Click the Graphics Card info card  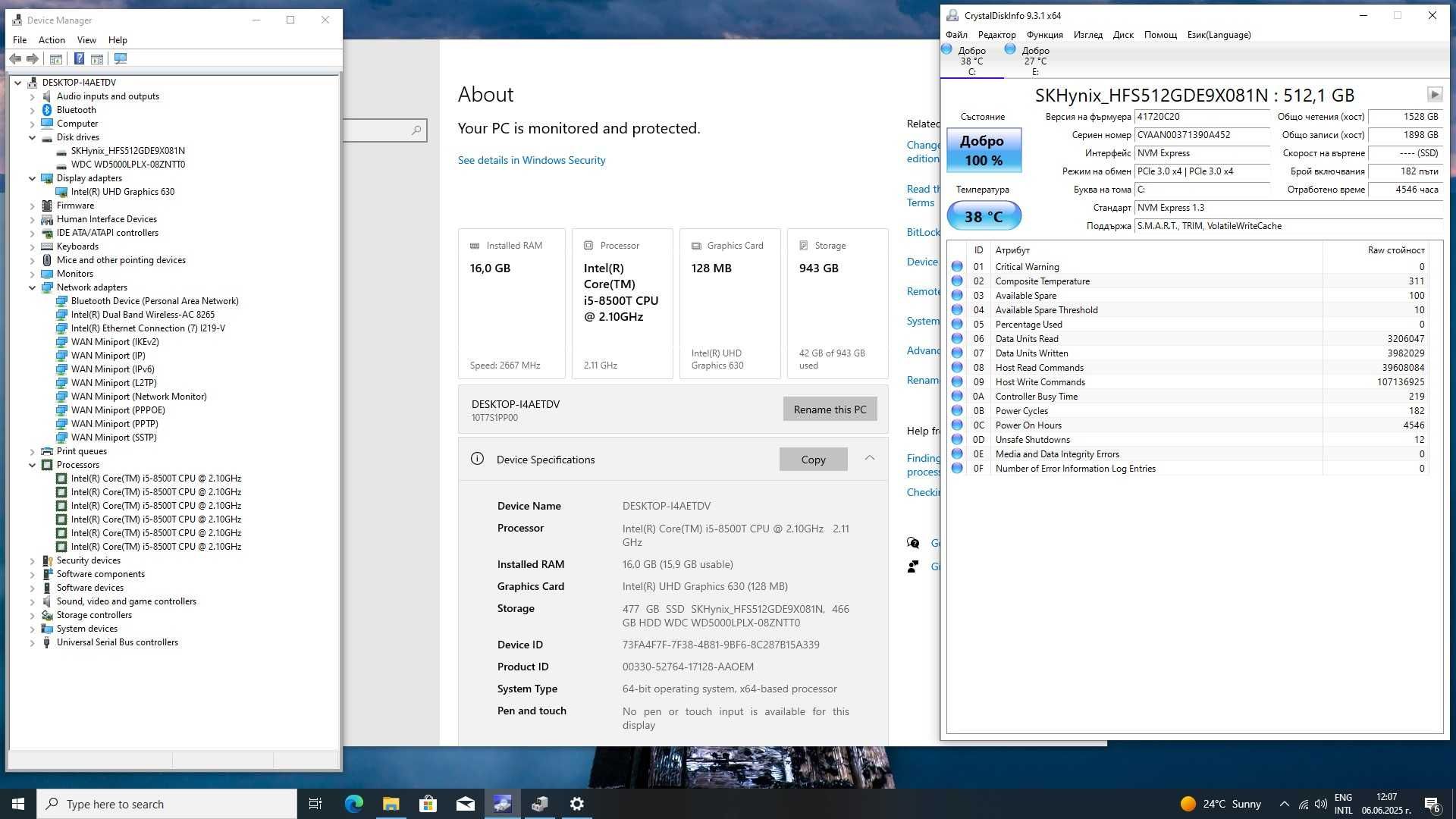pos(730,303)
